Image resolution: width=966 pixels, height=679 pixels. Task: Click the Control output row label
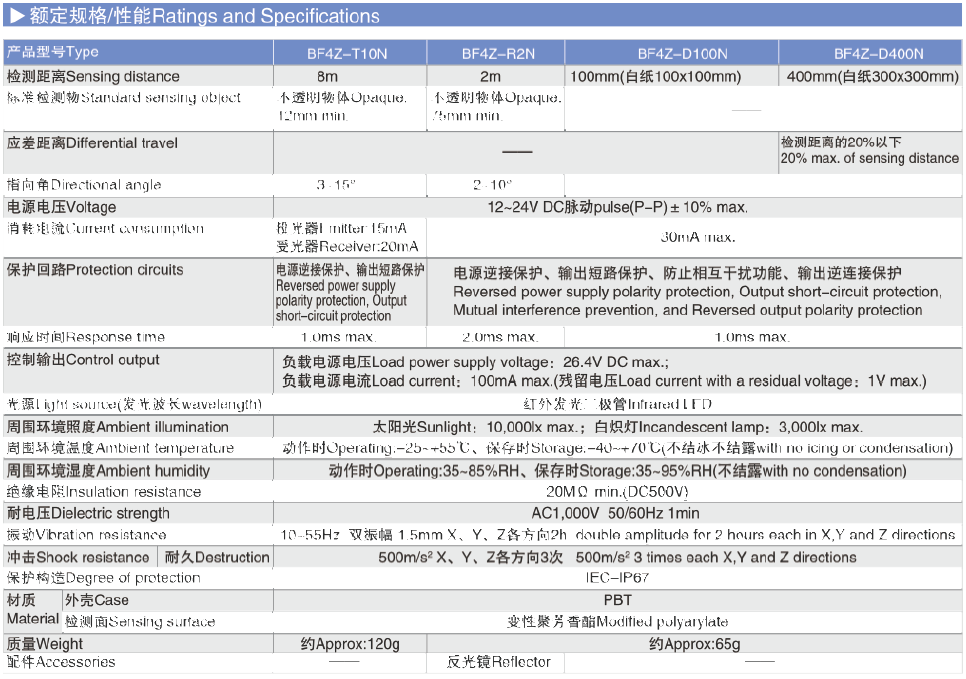pyautogui.click(x=83, y=360)
